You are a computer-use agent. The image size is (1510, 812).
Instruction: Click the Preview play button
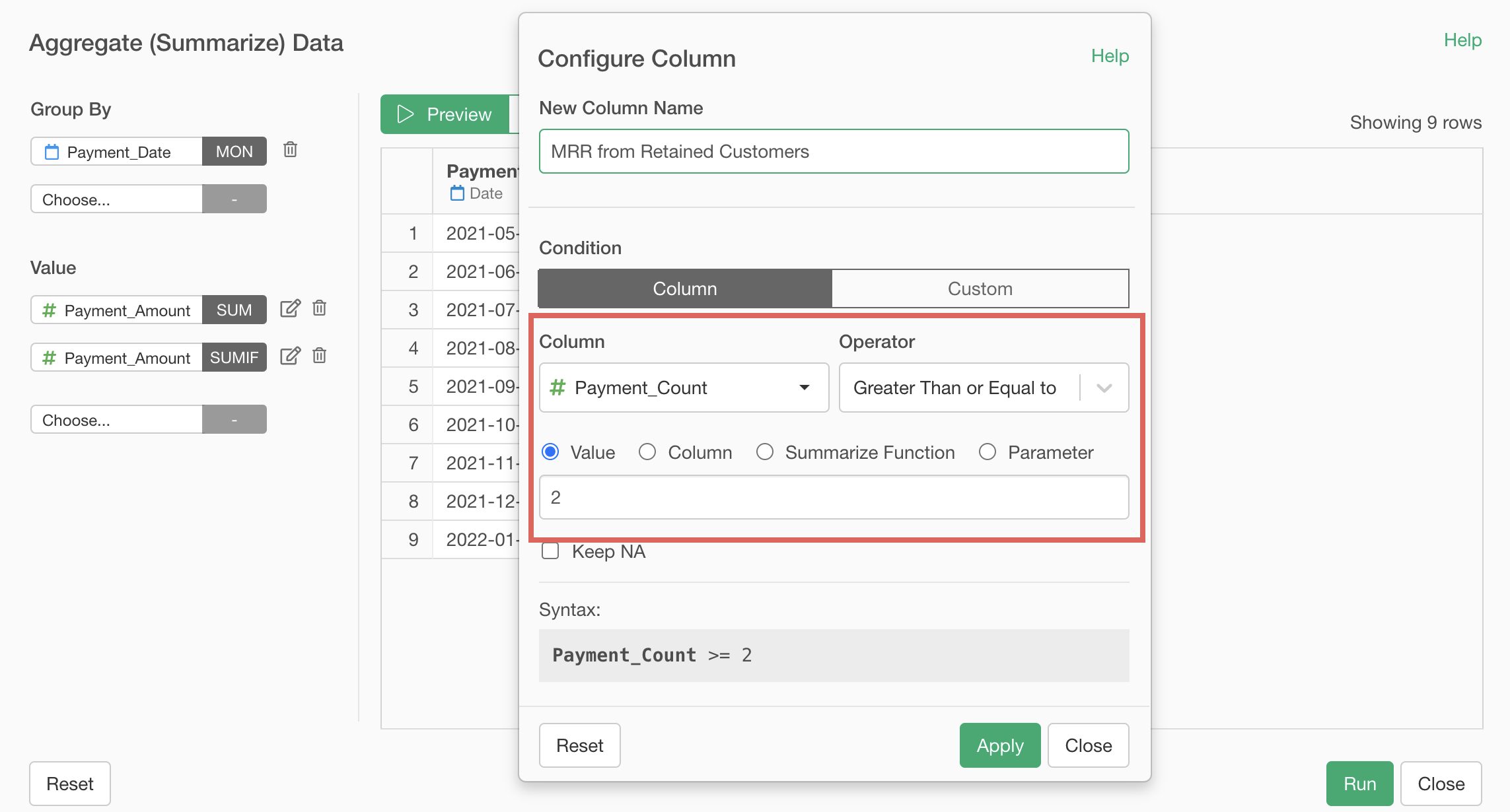click(x=445, y=114)
